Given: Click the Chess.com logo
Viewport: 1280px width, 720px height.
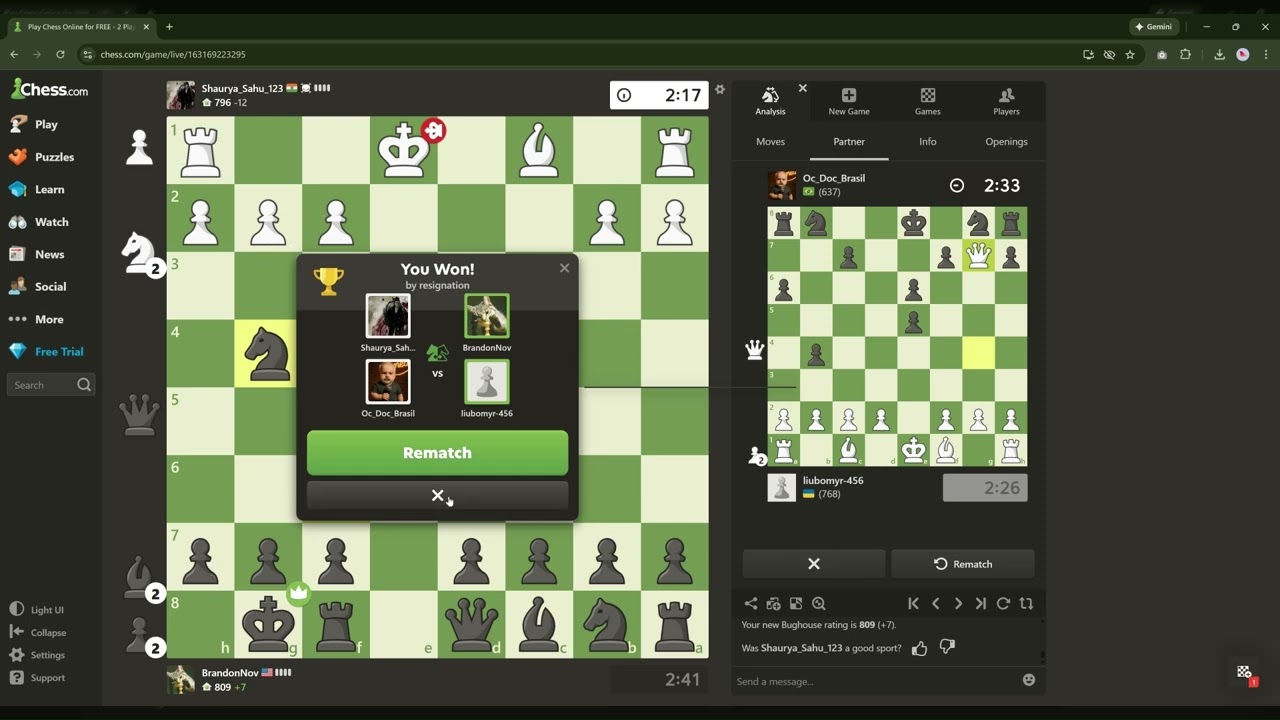Looking at the screenshot, I should [50, 89].
